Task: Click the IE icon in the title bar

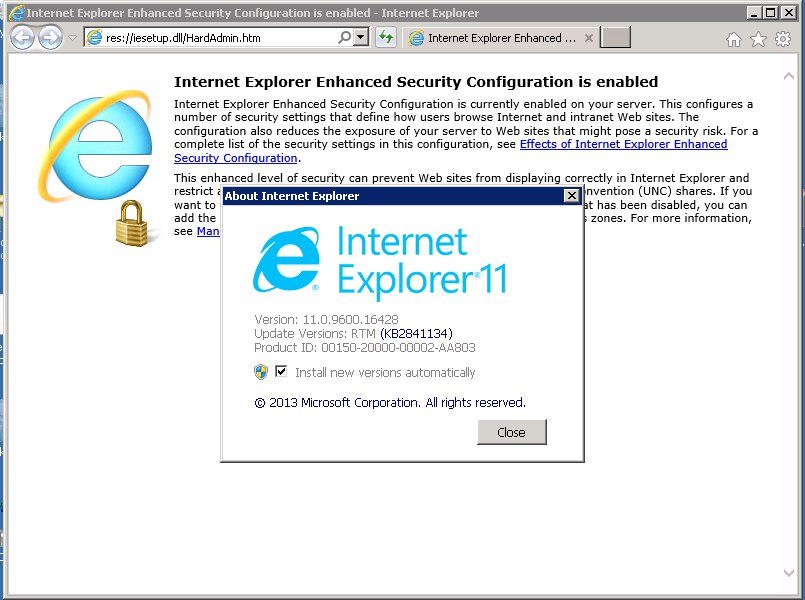Action: pyautogui.click(x=17, y=13)
